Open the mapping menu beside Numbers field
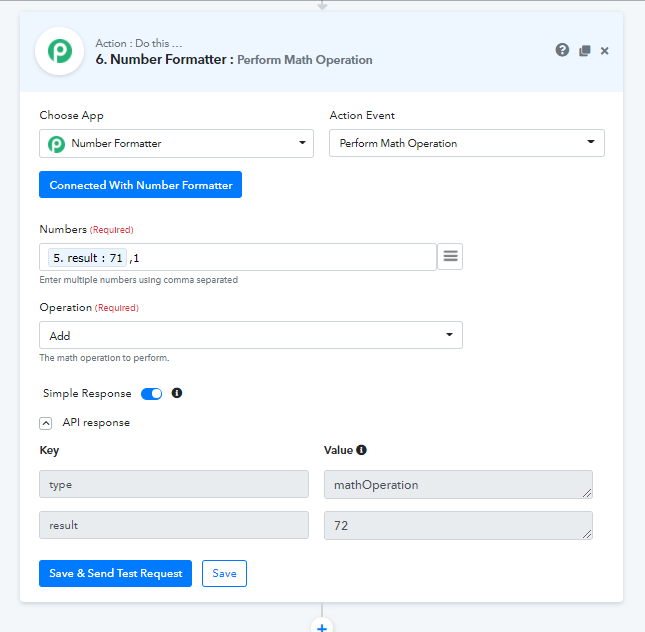This screenshot has height=632, width=645. tap(450, 257)
